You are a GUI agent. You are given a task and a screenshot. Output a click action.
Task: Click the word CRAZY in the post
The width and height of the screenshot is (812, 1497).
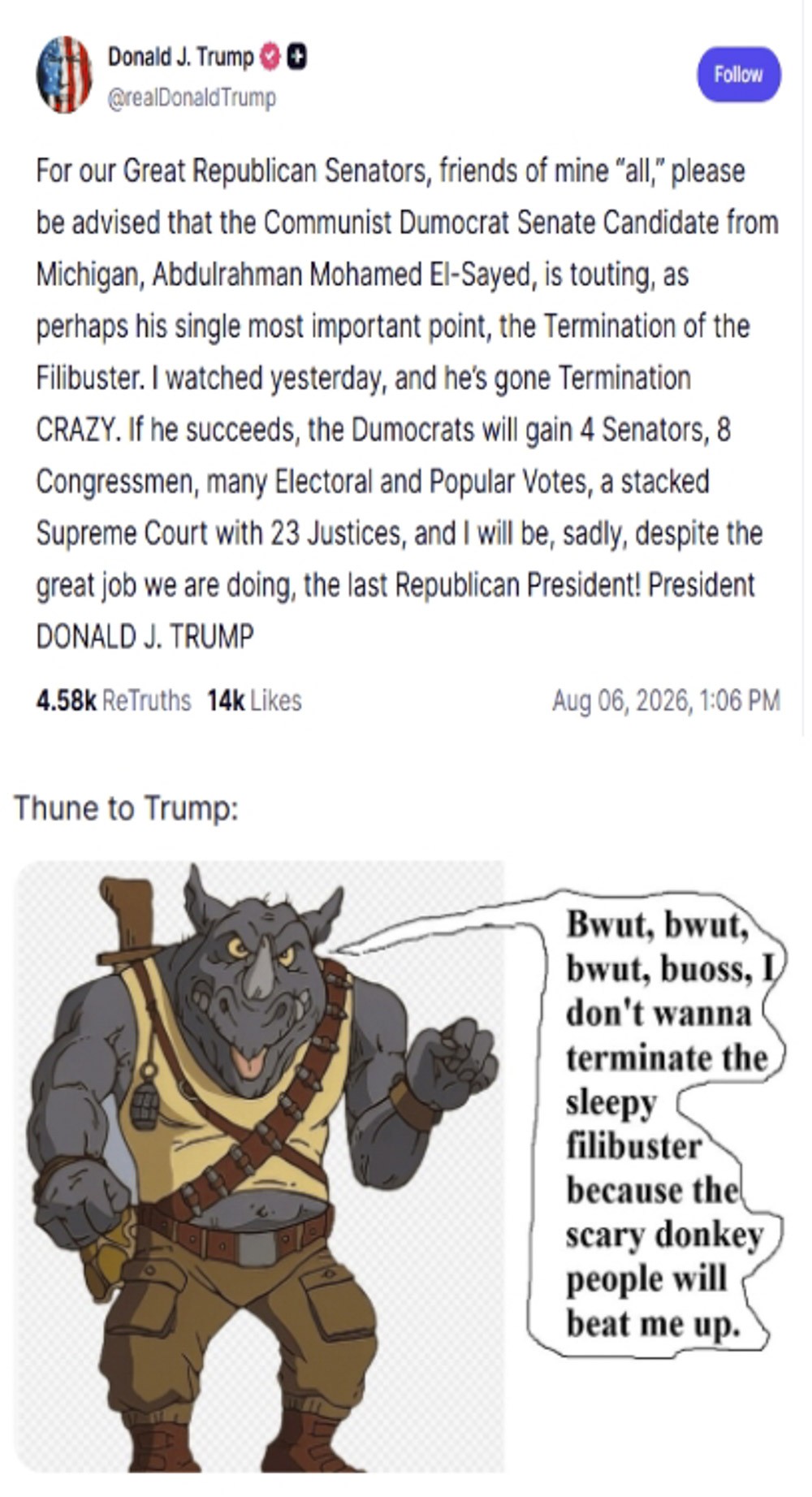pyautogui.click(x=77, y=430)
